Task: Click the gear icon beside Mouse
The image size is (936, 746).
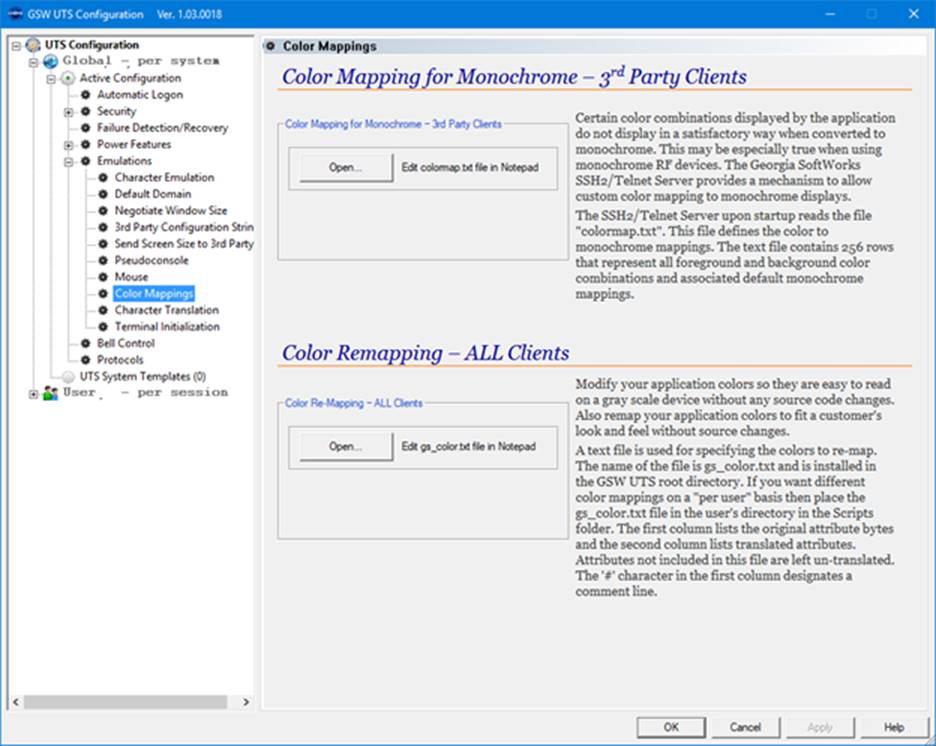Action: tap(103, 277)
